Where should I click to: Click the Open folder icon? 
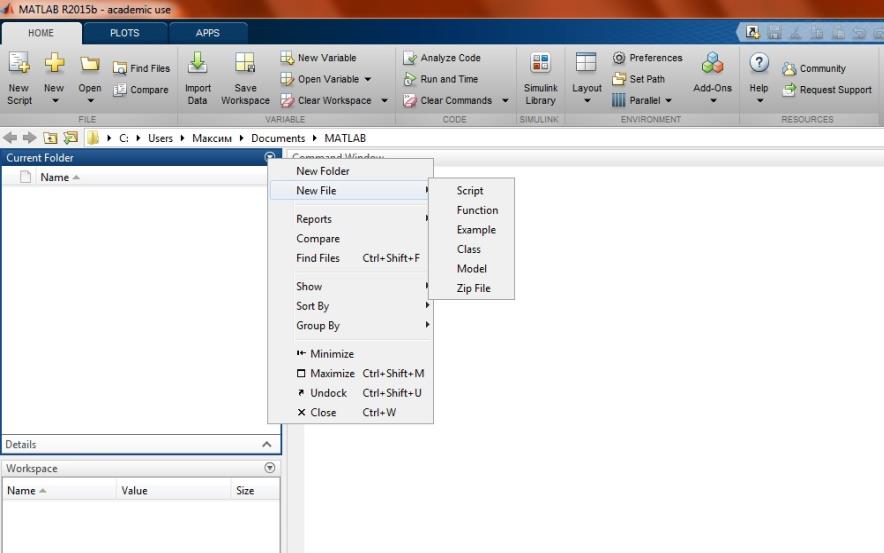click(90, 64)
